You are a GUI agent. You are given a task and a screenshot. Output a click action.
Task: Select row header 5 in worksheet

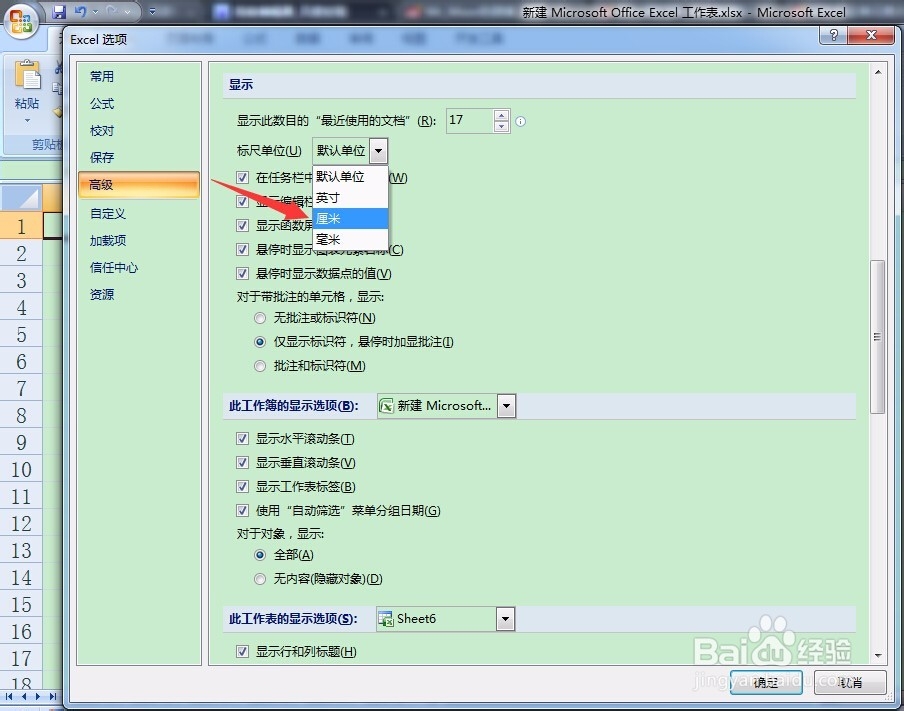[x=21, y=334]
